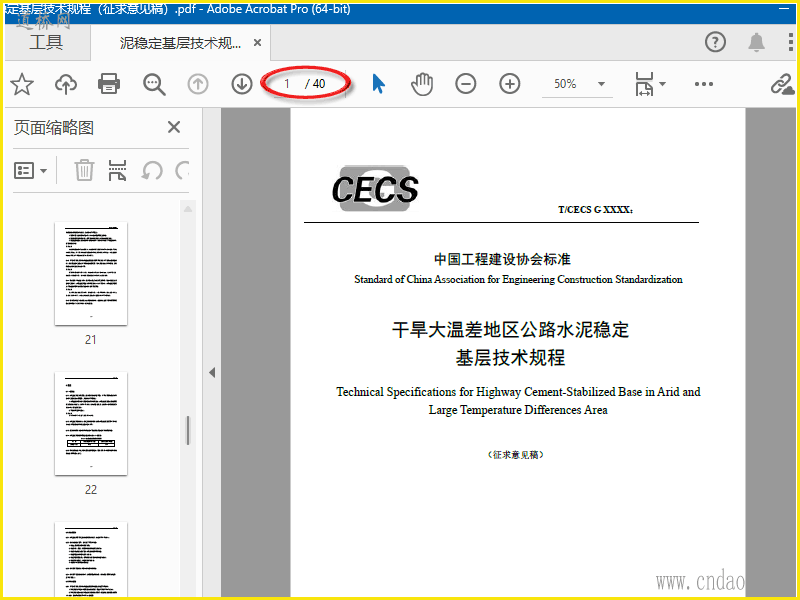This screenshot has width=800, height=600.
Task: Print the document using printer icon
Action: (x=109, y=84)
